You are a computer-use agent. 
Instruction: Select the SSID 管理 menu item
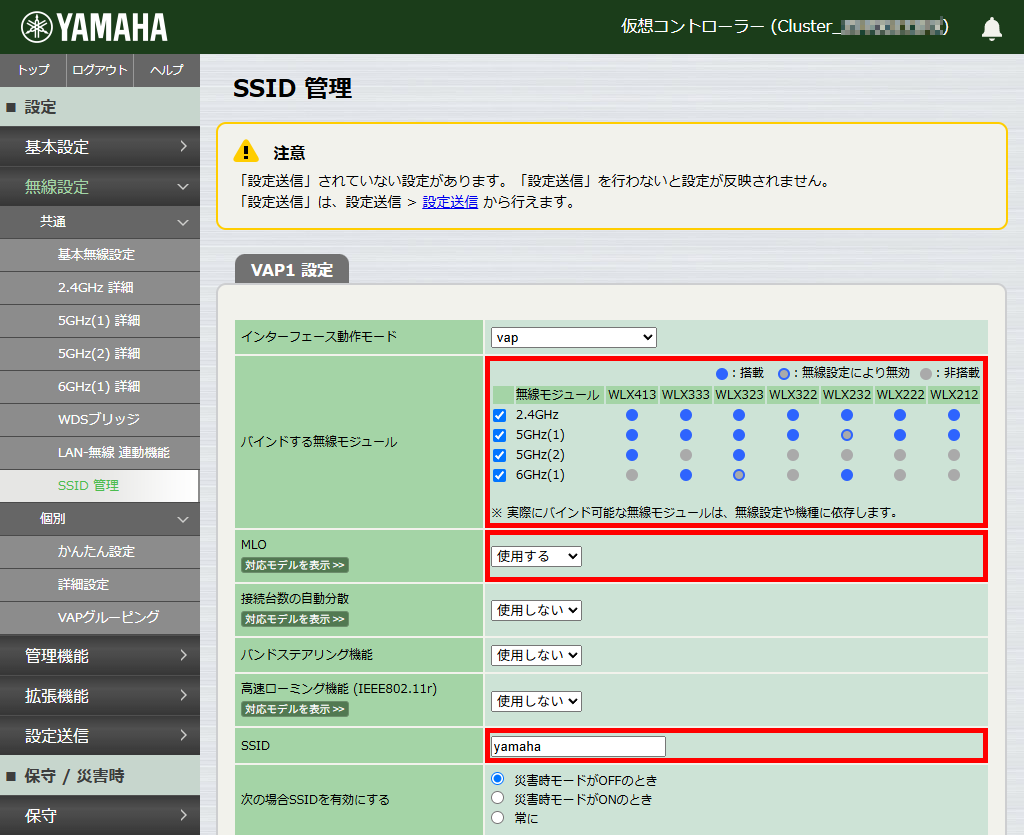coord(100,486)
